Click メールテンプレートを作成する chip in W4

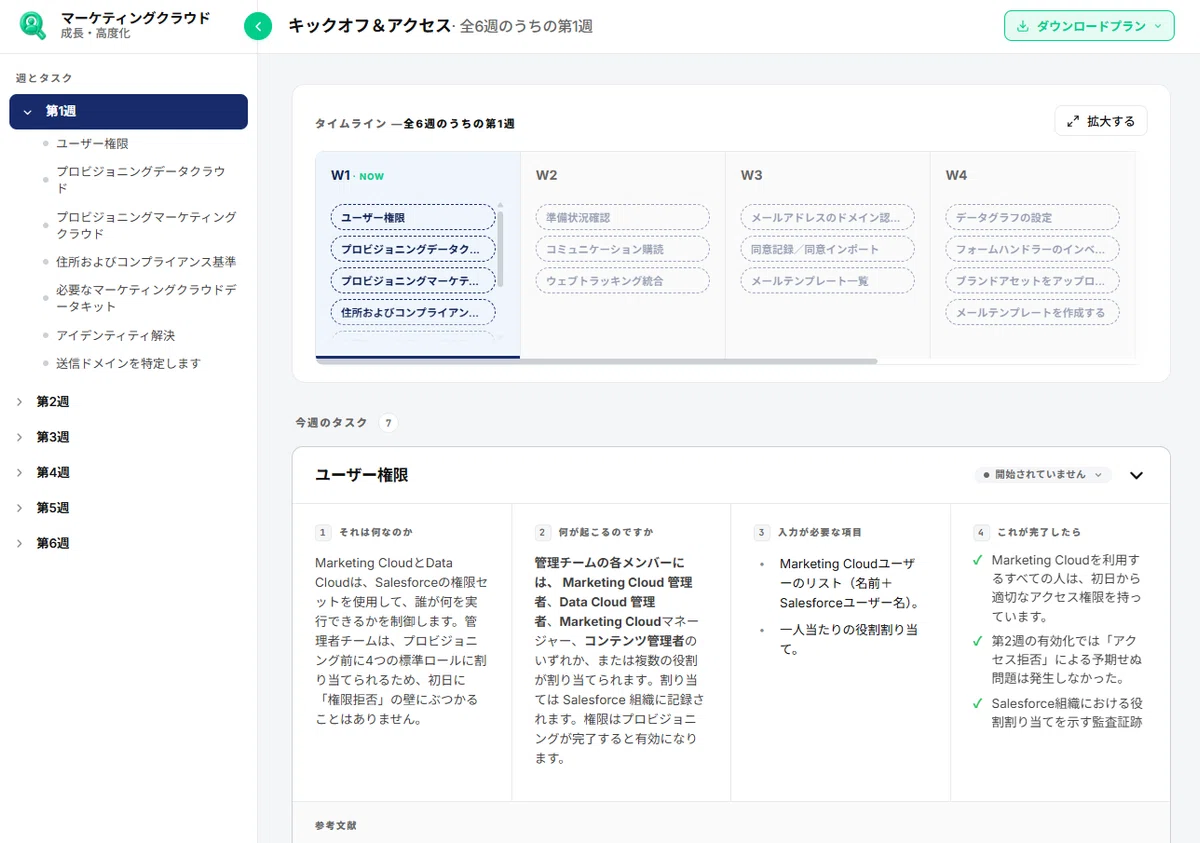[1032, 313]
